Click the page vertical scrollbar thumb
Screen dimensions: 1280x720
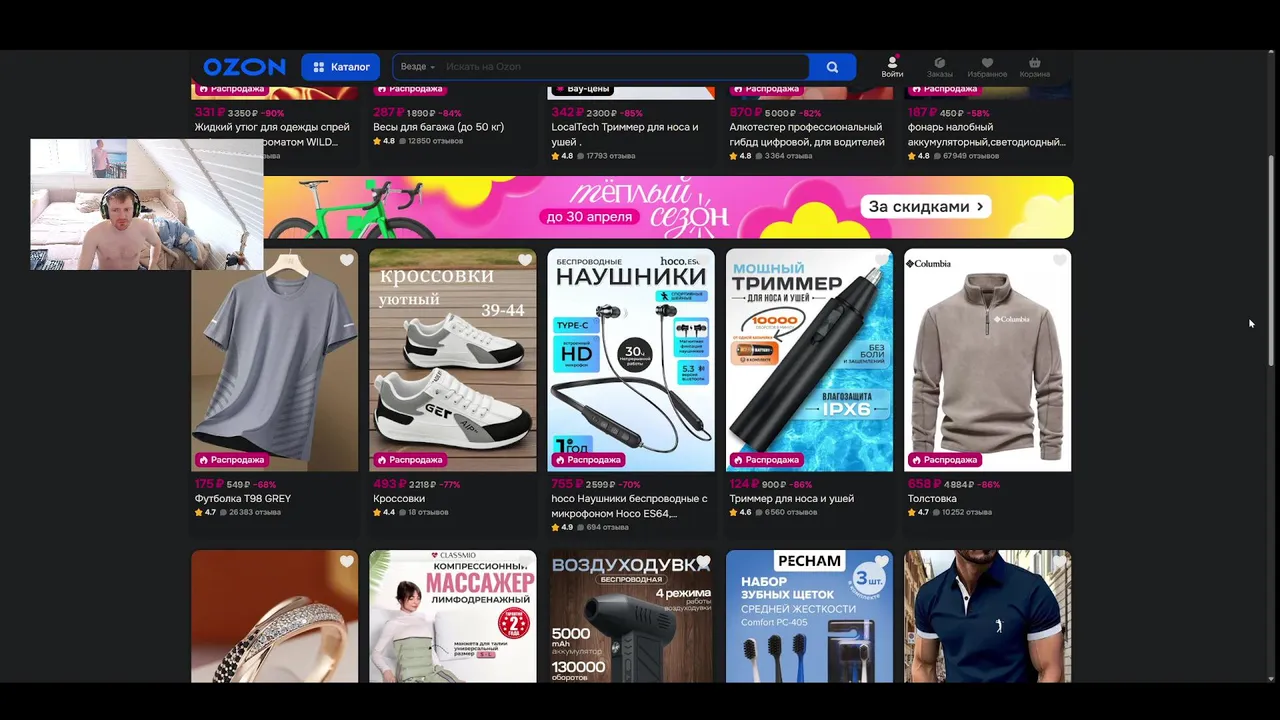pos(1272,260)
